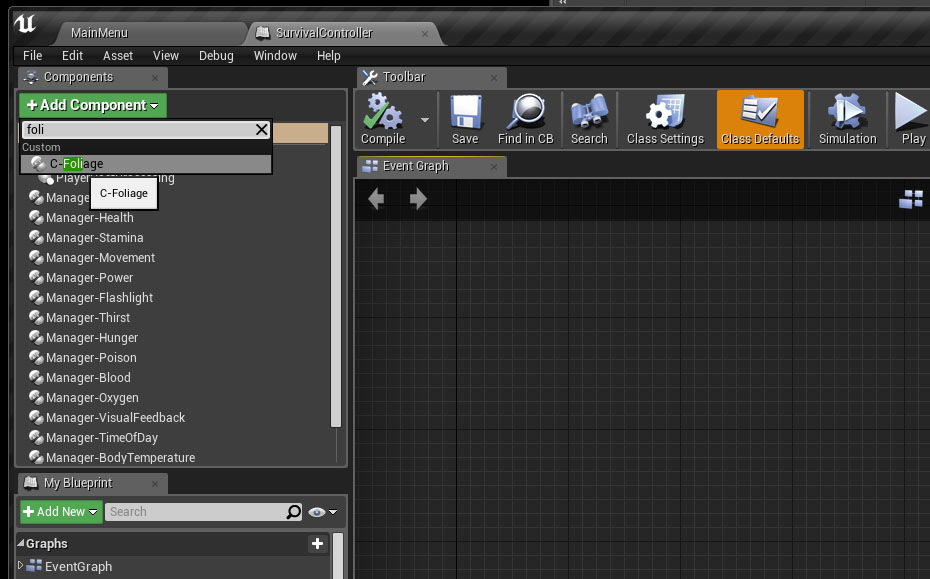Open the eye view options in My Blueprint

coord(322,512)
